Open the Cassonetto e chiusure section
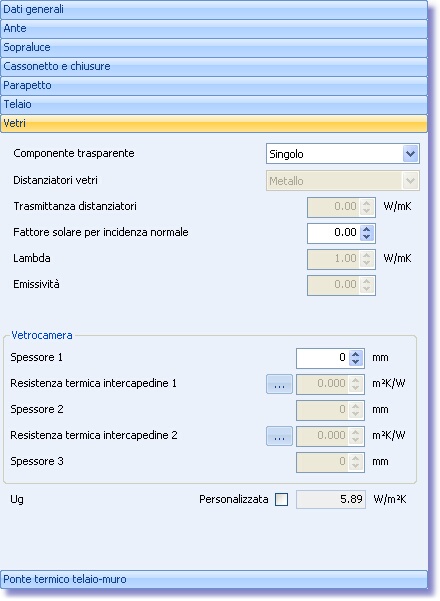Image resolution: width=440 pixels, height=601 pixels. click(x=214, y=66)
